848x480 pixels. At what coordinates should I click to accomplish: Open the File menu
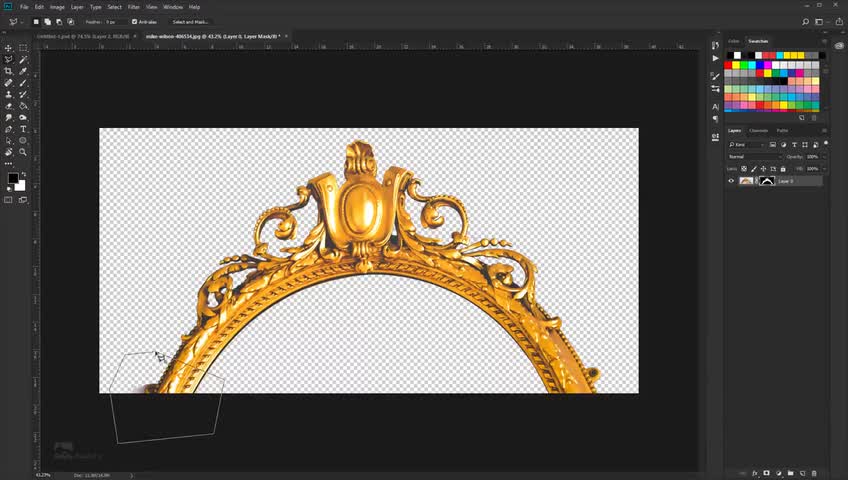coord(24,7)
